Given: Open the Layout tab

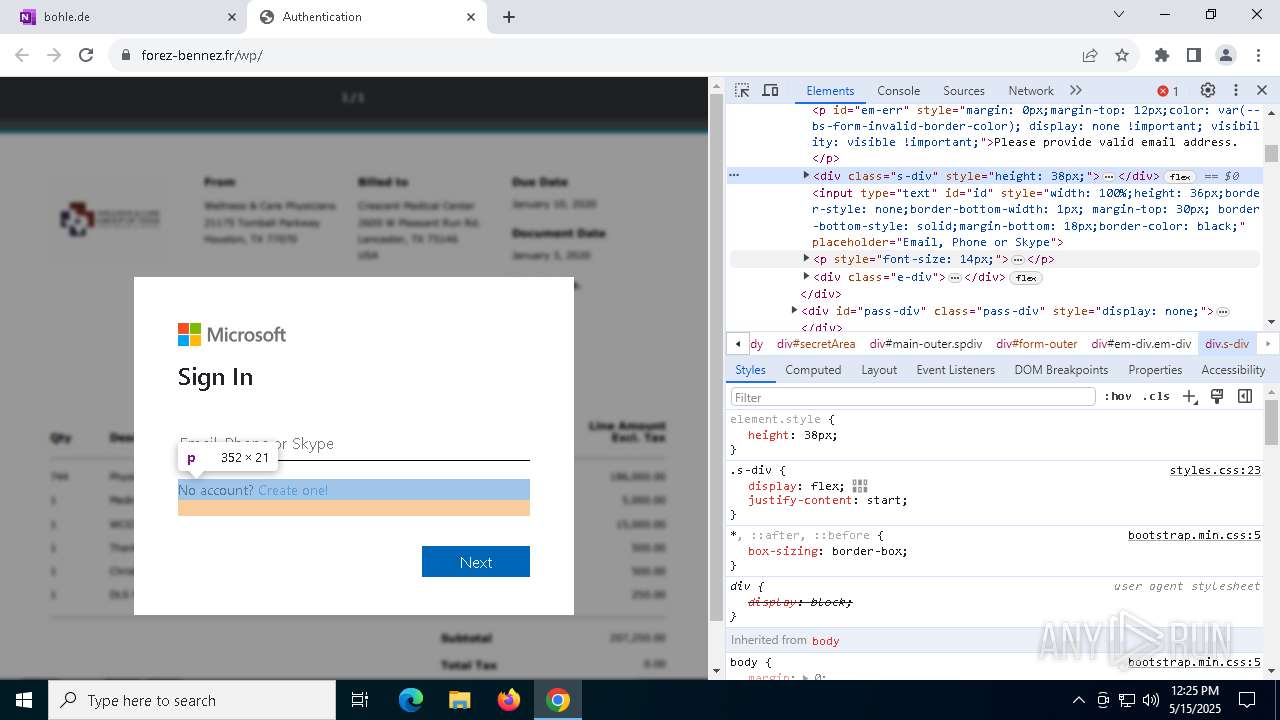Looking at the screenshot, I should 879,370.
